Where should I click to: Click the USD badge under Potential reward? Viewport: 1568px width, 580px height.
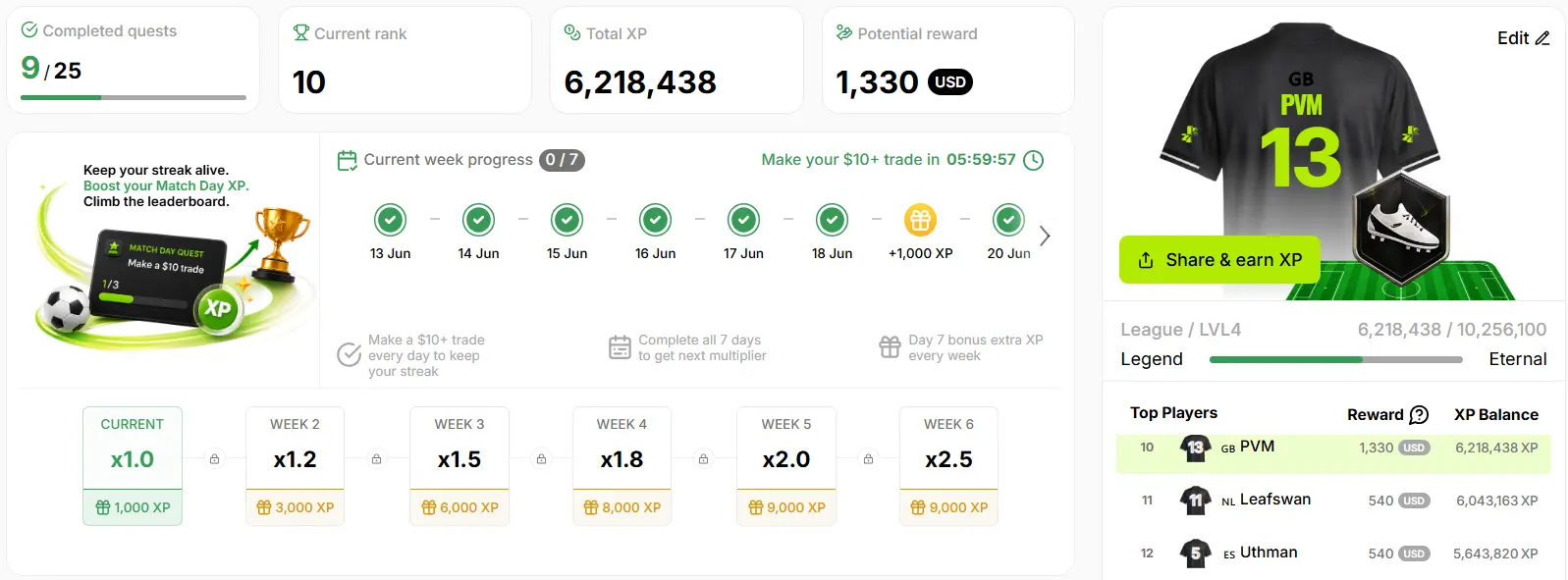point(949,82)
